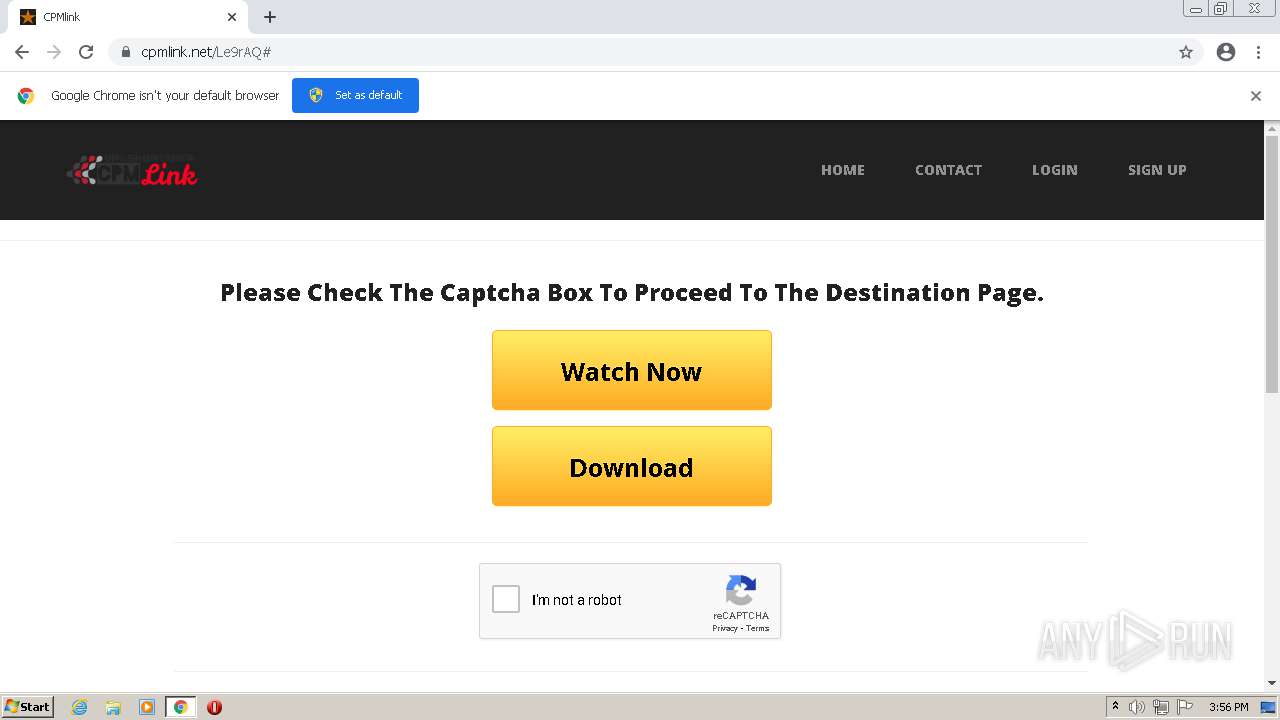Open a new tab with the plus icon

[270, 17]
